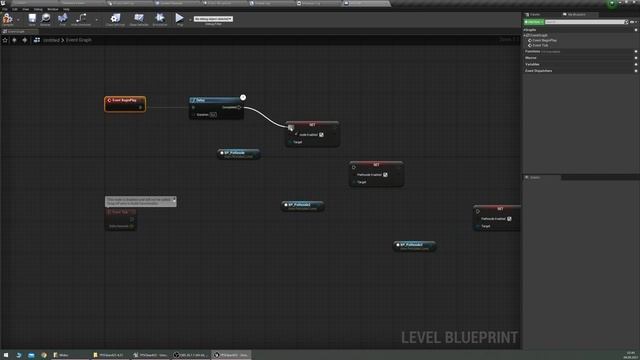Expand the Variables section header

pos(532,64)
